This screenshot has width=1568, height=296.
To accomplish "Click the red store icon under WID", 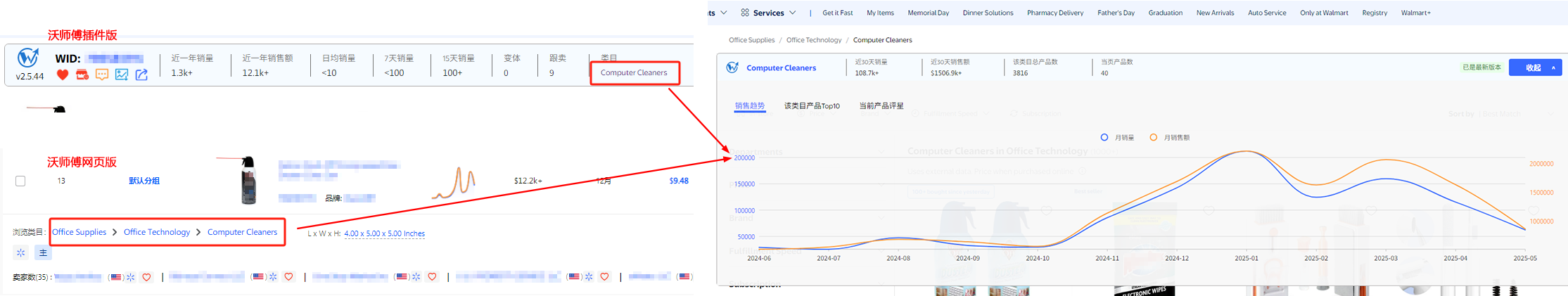I will point(82,75).
